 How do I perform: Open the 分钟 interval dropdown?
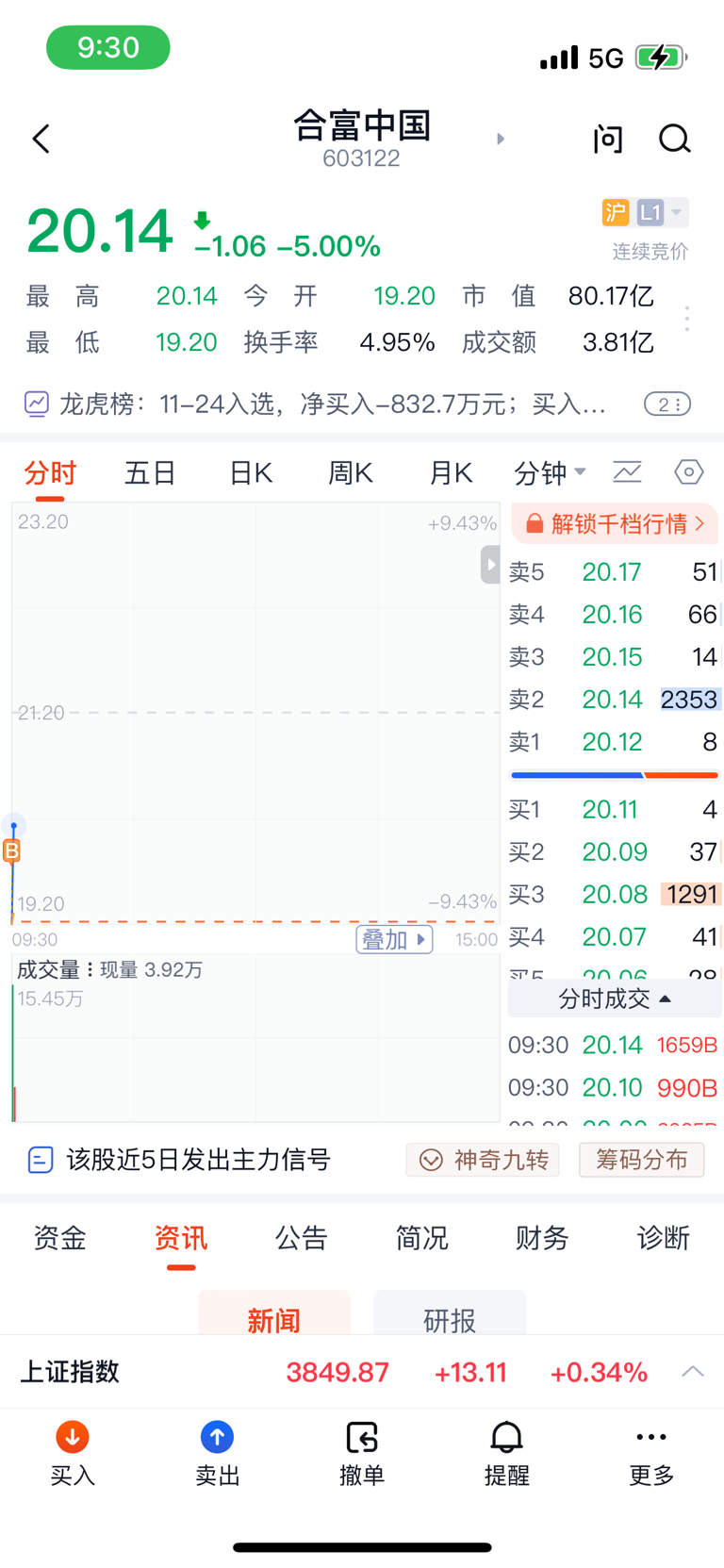(550, 472)
